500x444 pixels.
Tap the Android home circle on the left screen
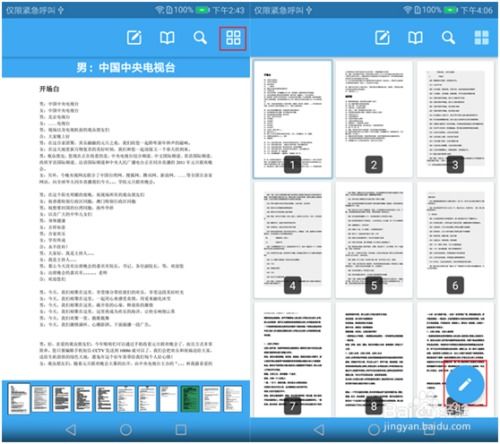[126, 430]
